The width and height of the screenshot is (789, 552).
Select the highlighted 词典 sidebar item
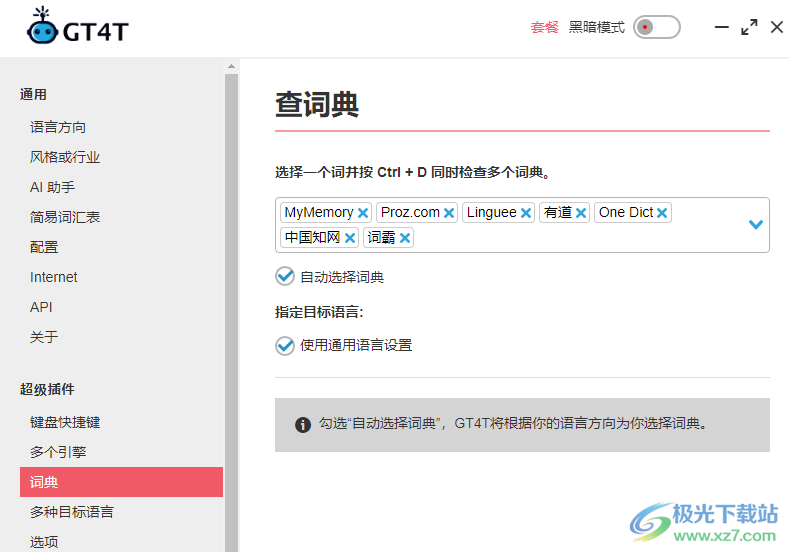[121, 482]
